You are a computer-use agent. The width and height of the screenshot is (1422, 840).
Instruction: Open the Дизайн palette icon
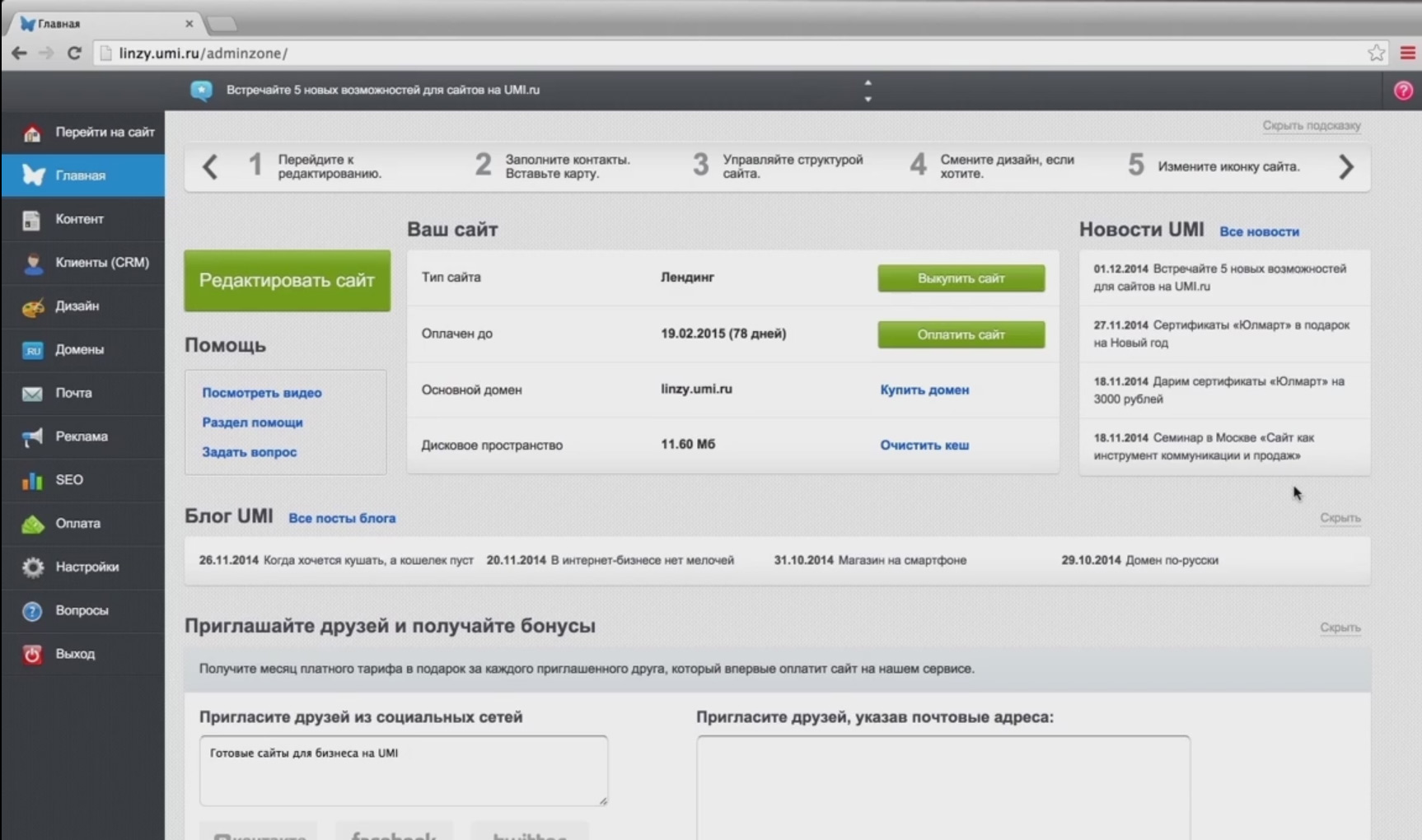pyautogui.click(x=32, y=306)
